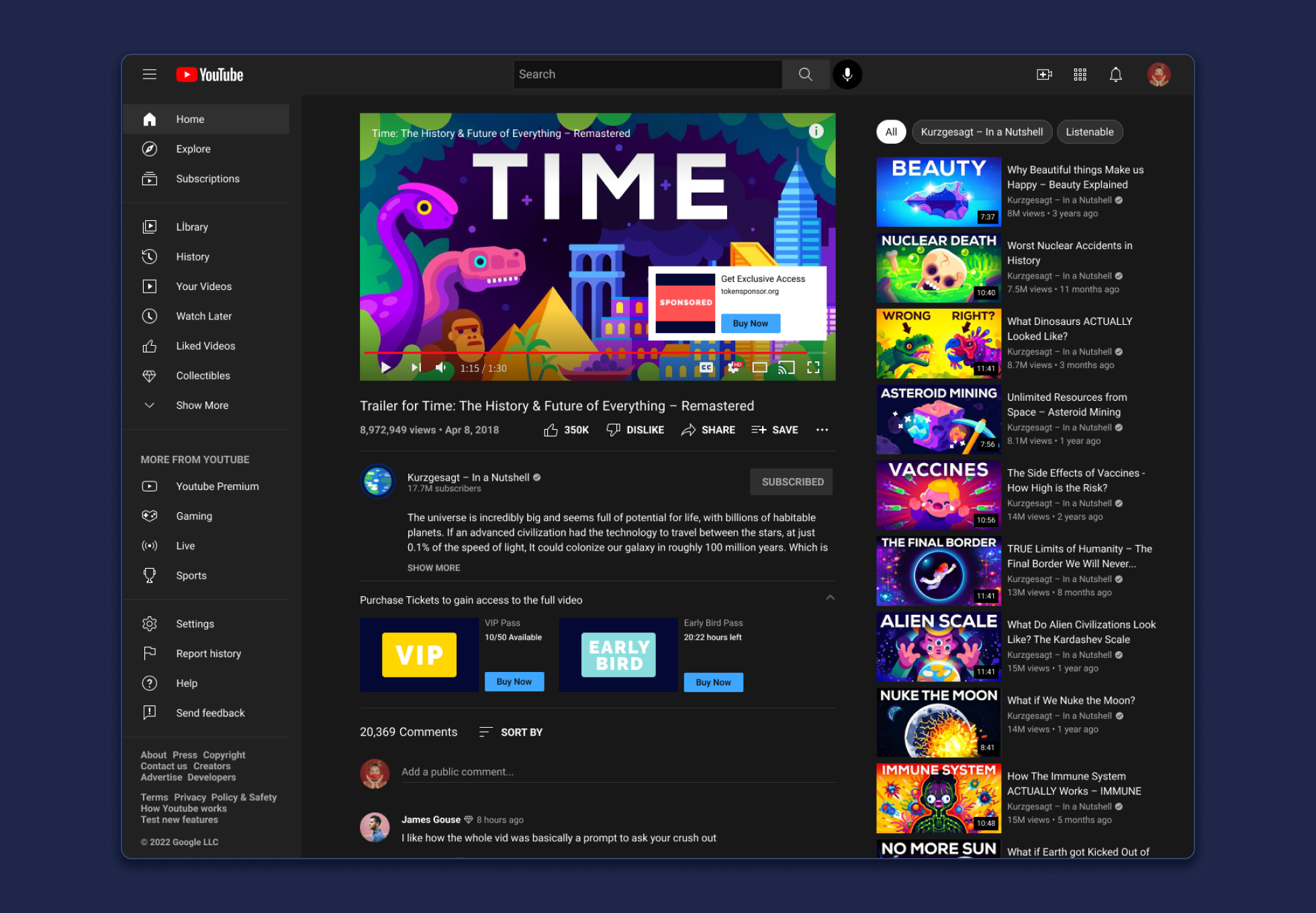Open watch History in sidebar
1316x913 pixels.
click(x=206, y=256)
